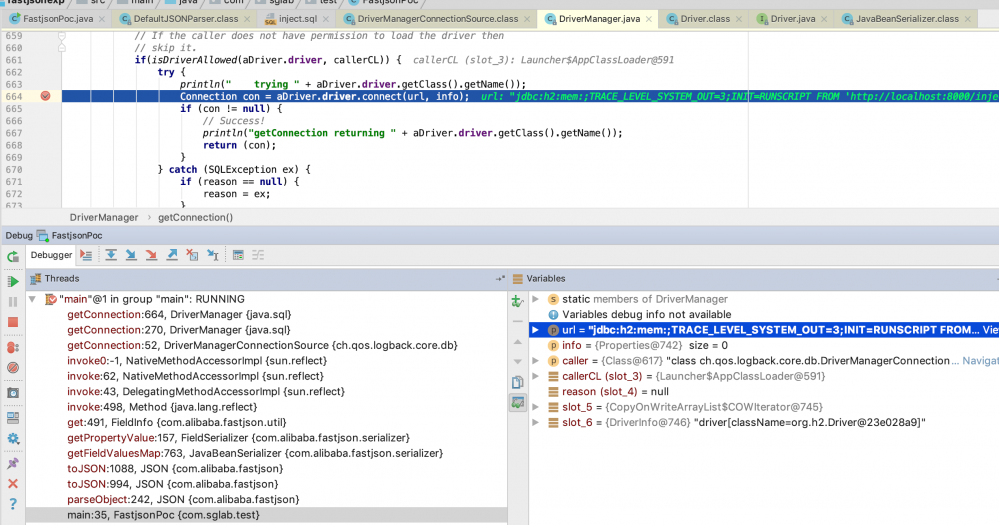Rerun FastjsonPoc debug session
The height and width of the screenshot is (525, 999).
click(13, 257)
